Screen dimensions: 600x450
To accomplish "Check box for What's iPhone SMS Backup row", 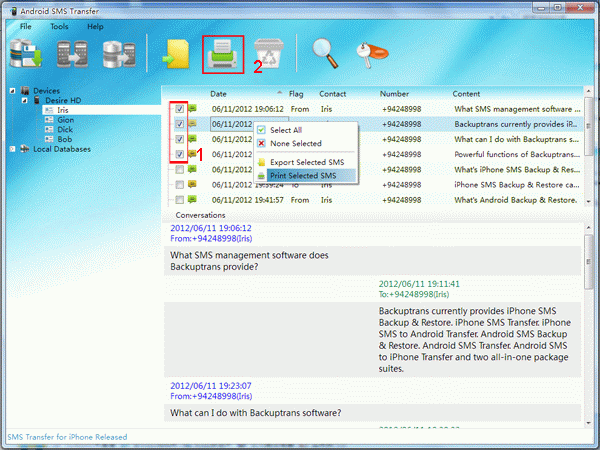I will coord(179,170).
